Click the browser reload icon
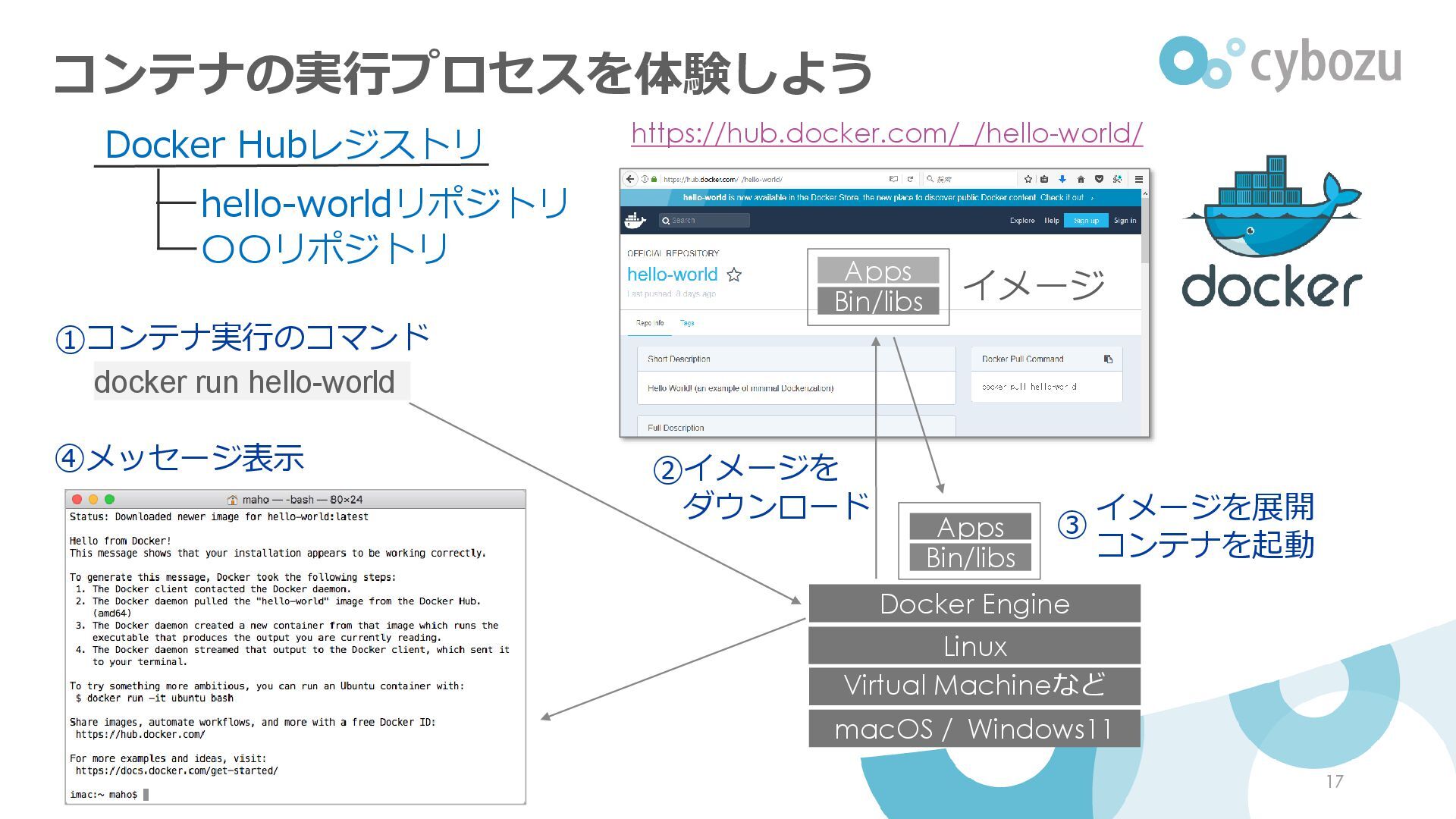Screen dimensions: 1456x819 click(x=910, y=180)
